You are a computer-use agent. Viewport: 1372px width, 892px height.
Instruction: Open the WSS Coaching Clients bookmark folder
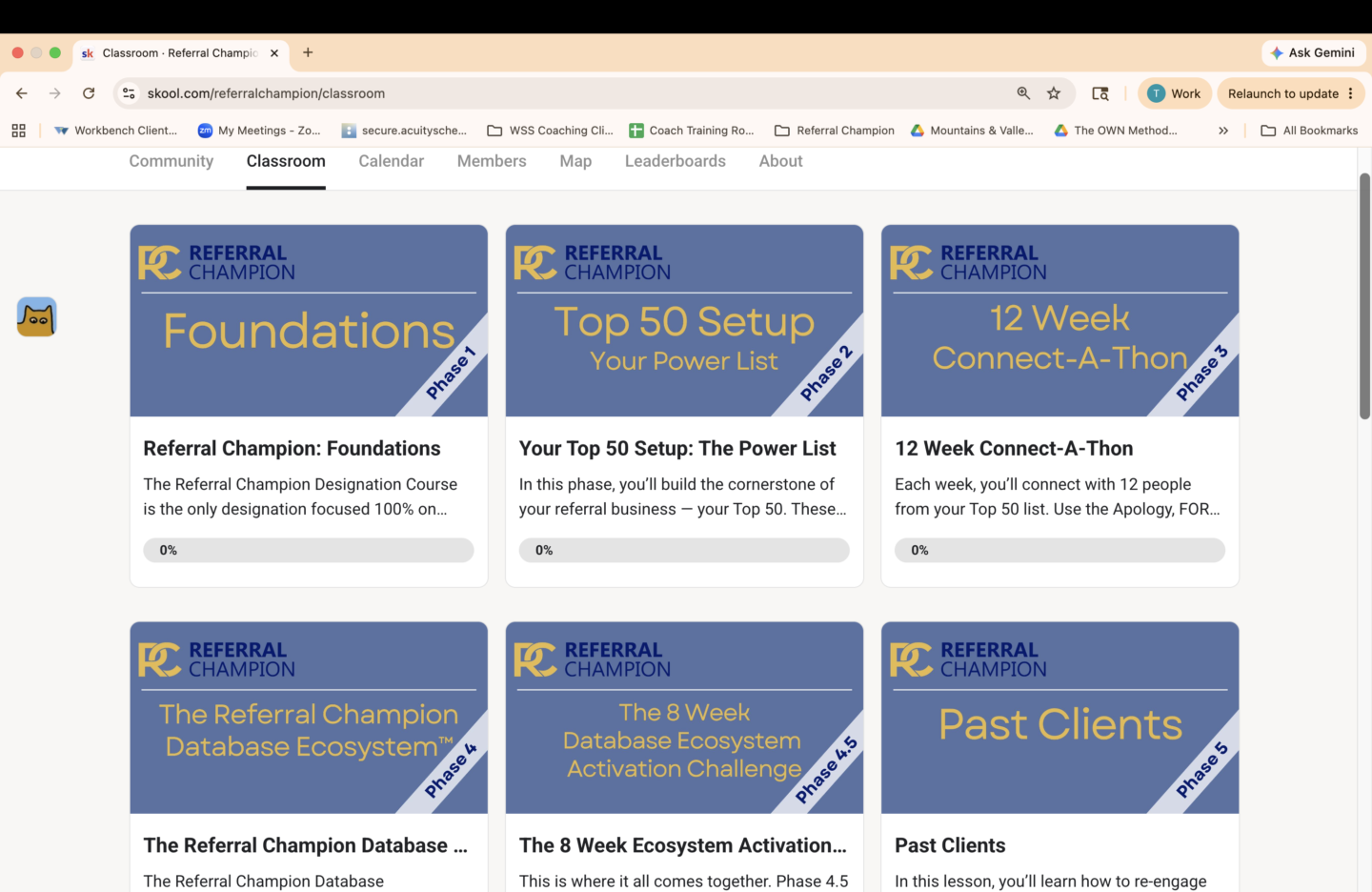click(x=550, y=131)
